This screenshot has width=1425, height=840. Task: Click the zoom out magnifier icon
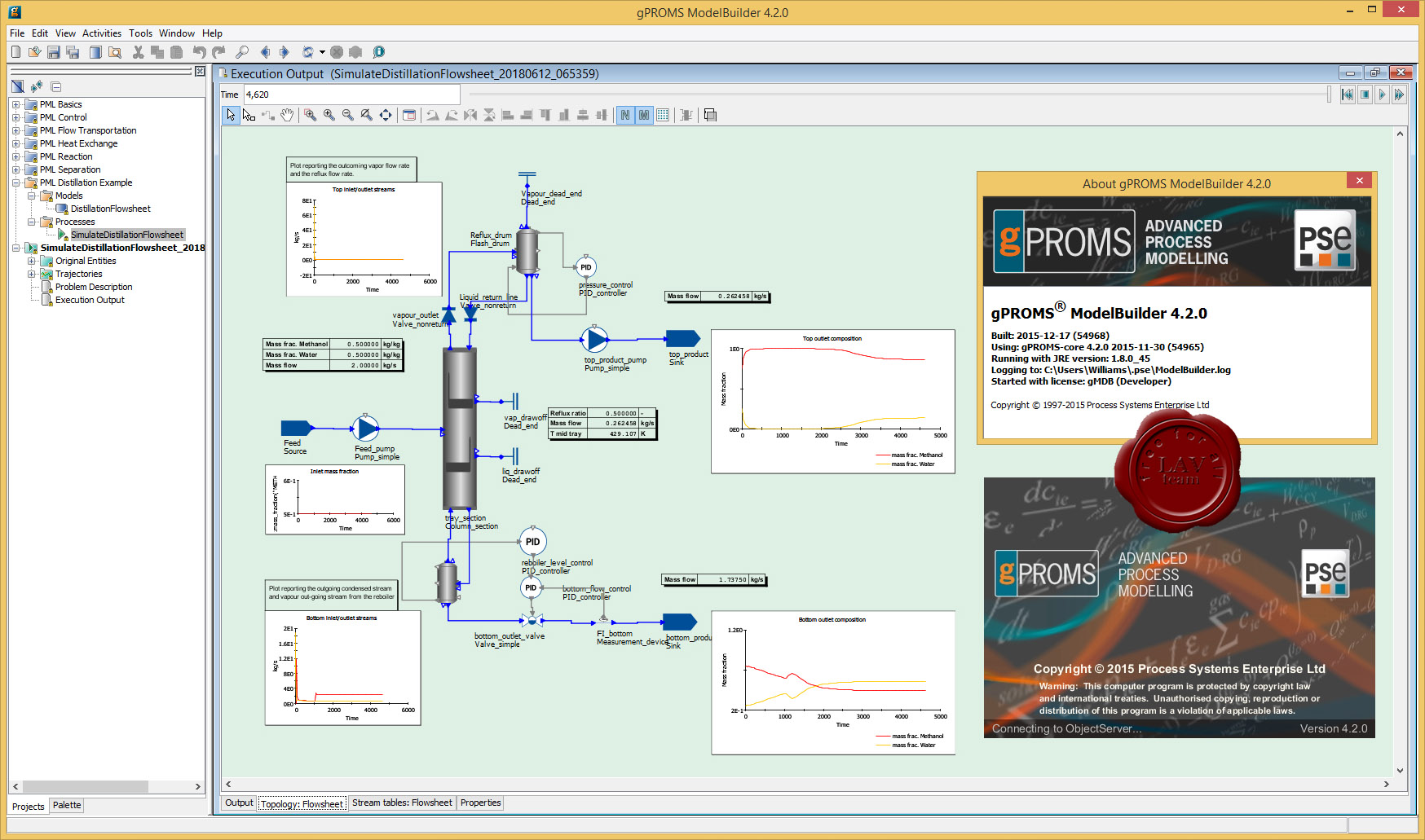pos(348,115)
